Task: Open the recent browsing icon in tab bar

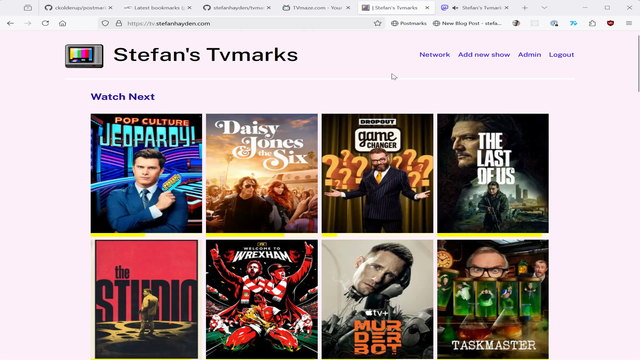Action: pyautogui.click(x=28, y=8)
